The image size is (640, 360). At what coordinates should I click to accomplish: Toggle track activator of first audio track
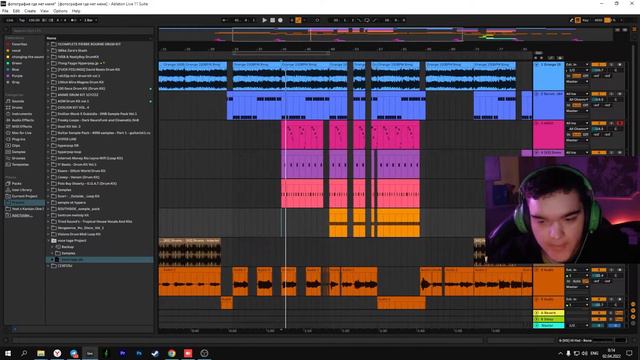coord(599,64)
